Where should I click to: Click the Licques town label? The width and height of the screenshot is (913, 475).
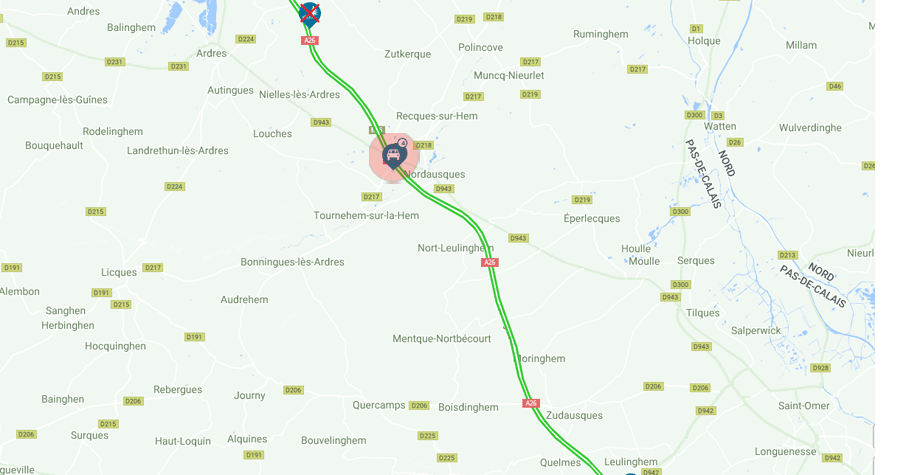click(119, 272)
